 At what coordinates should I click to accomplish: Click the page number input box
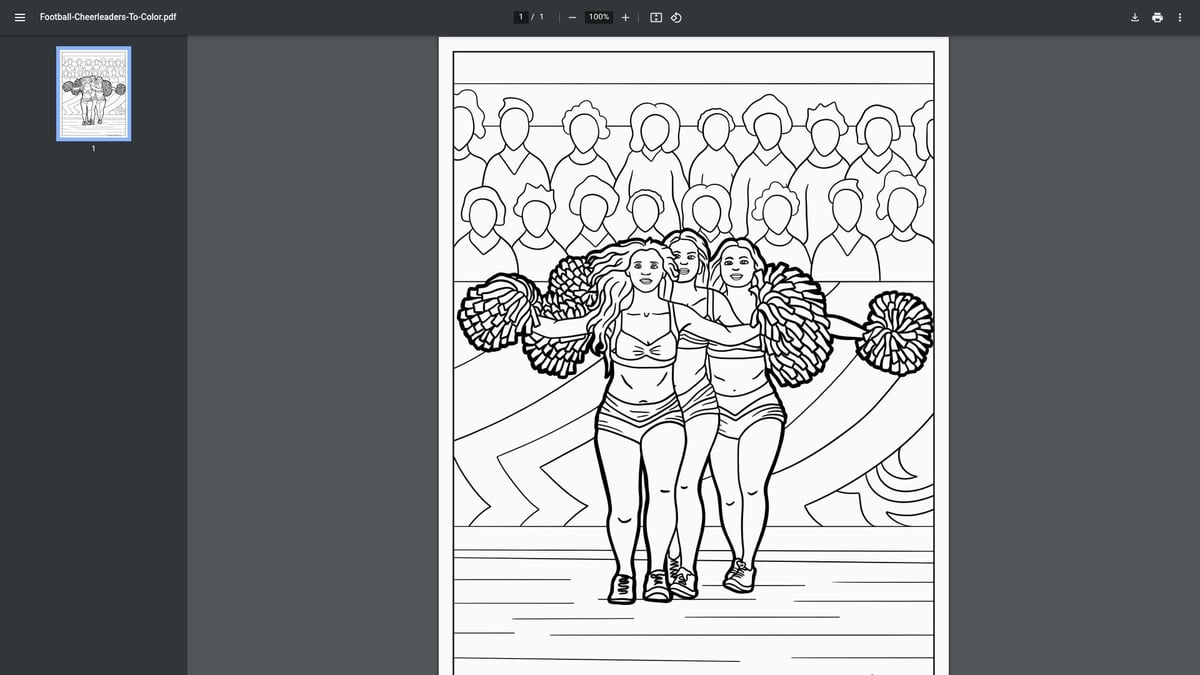tap(521, 16)
